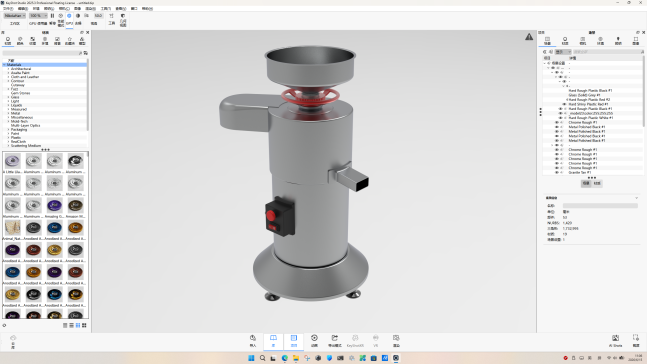Screen dimensions: 647x364
Task: Undock the library panel
Action: click(82, 32)
